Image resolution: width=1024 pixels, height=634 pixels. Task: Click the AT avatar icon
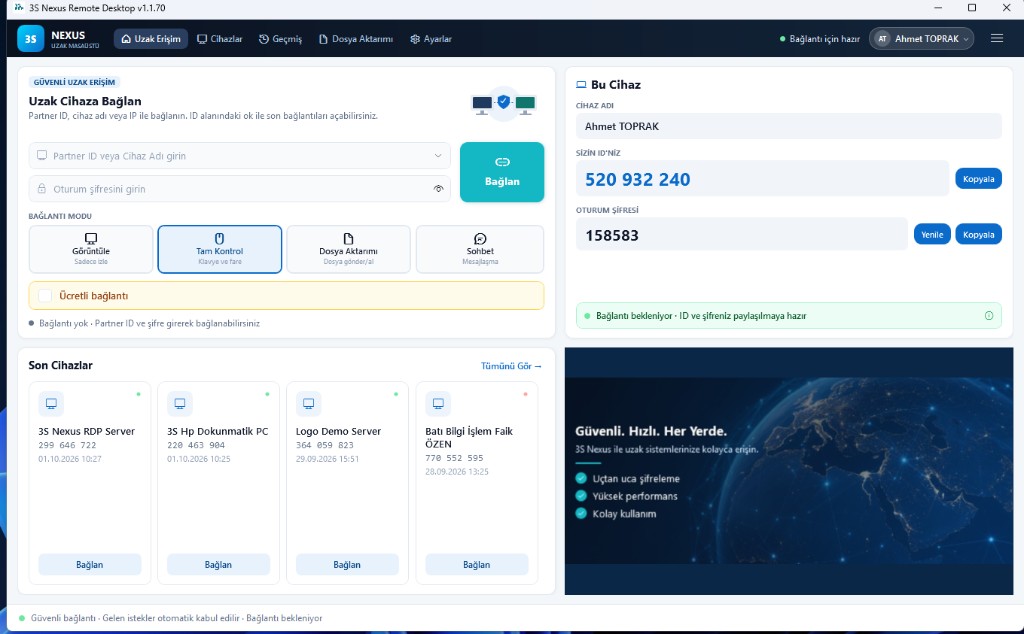[882, 39]
